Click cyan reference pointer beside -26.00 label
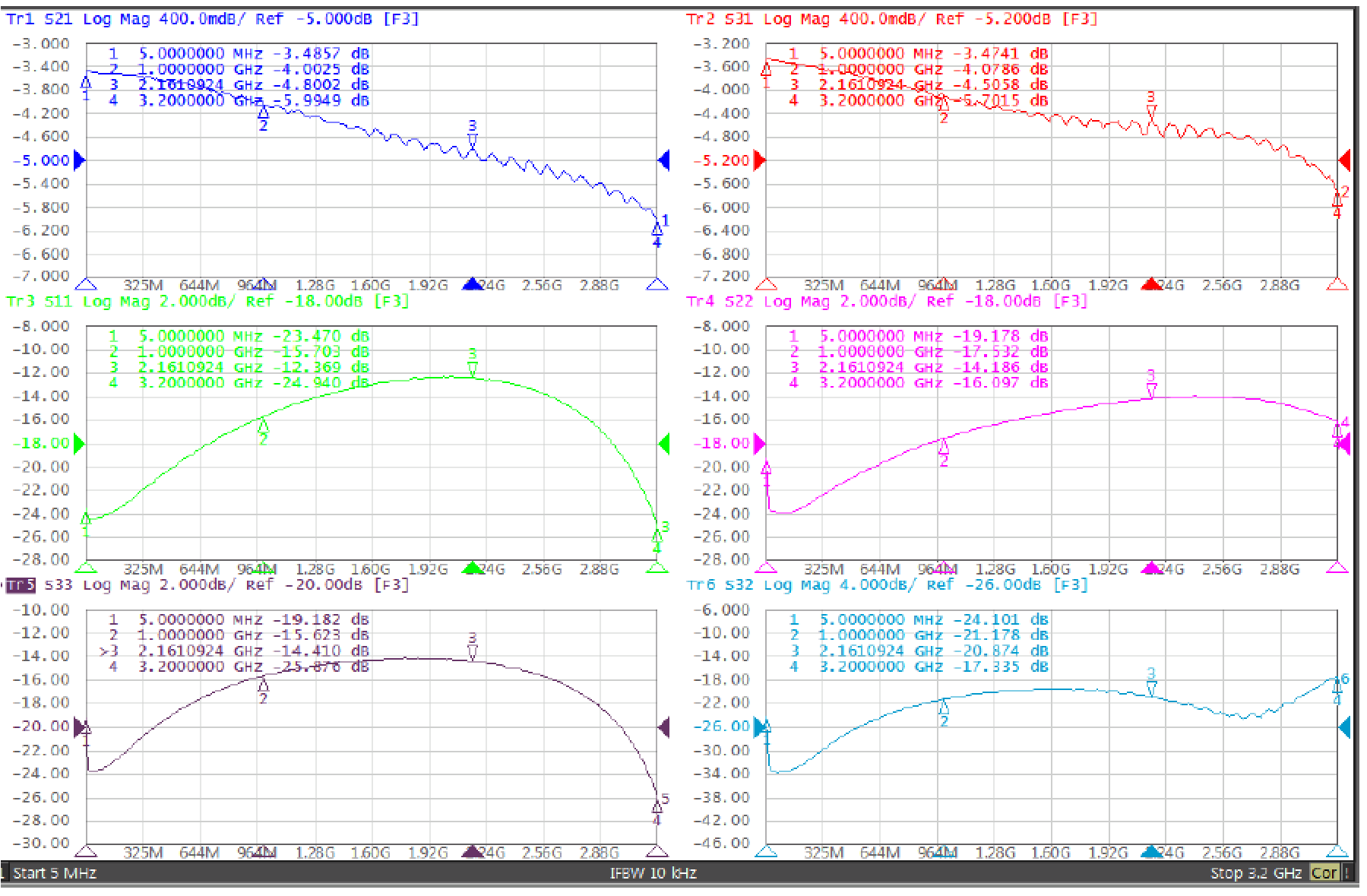This screenshot has width=1367, height=896. (760, 727)
